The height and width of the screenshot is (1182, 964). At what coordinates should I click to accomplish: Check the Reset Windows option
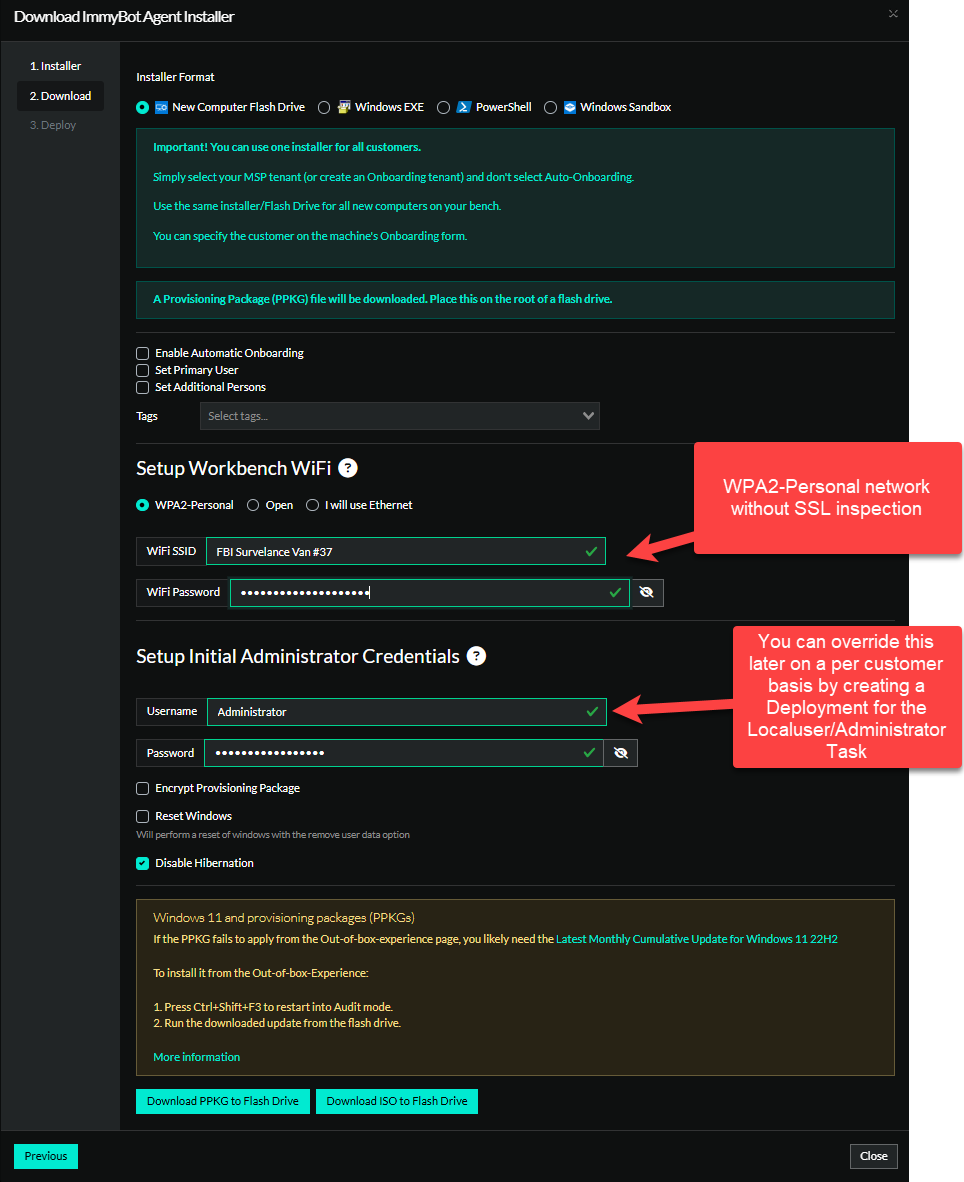tap(143, 816)
